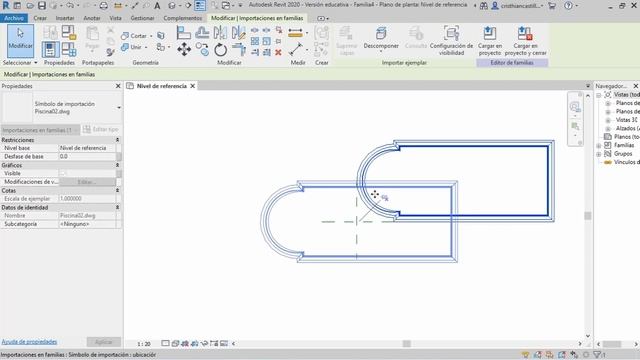Select the Modificar arrow tool
Screen dimensions: 640x360
pyautogui.click(x=20, y=41)
